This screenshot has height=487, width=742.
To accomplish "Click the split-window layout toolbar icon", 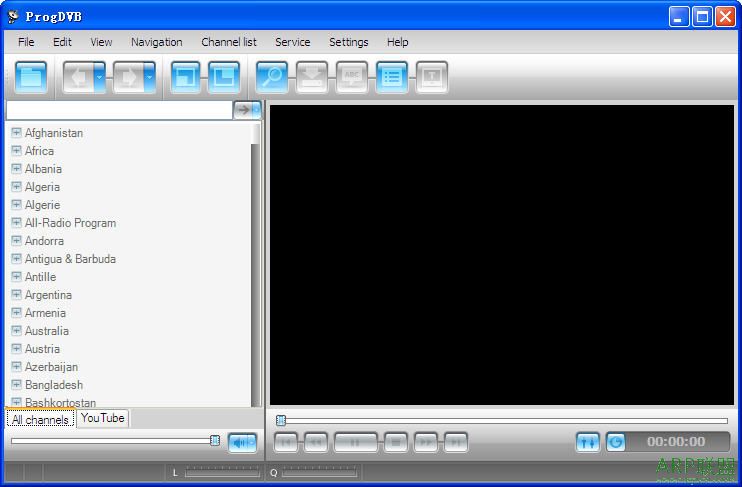I will coord(223,77).
